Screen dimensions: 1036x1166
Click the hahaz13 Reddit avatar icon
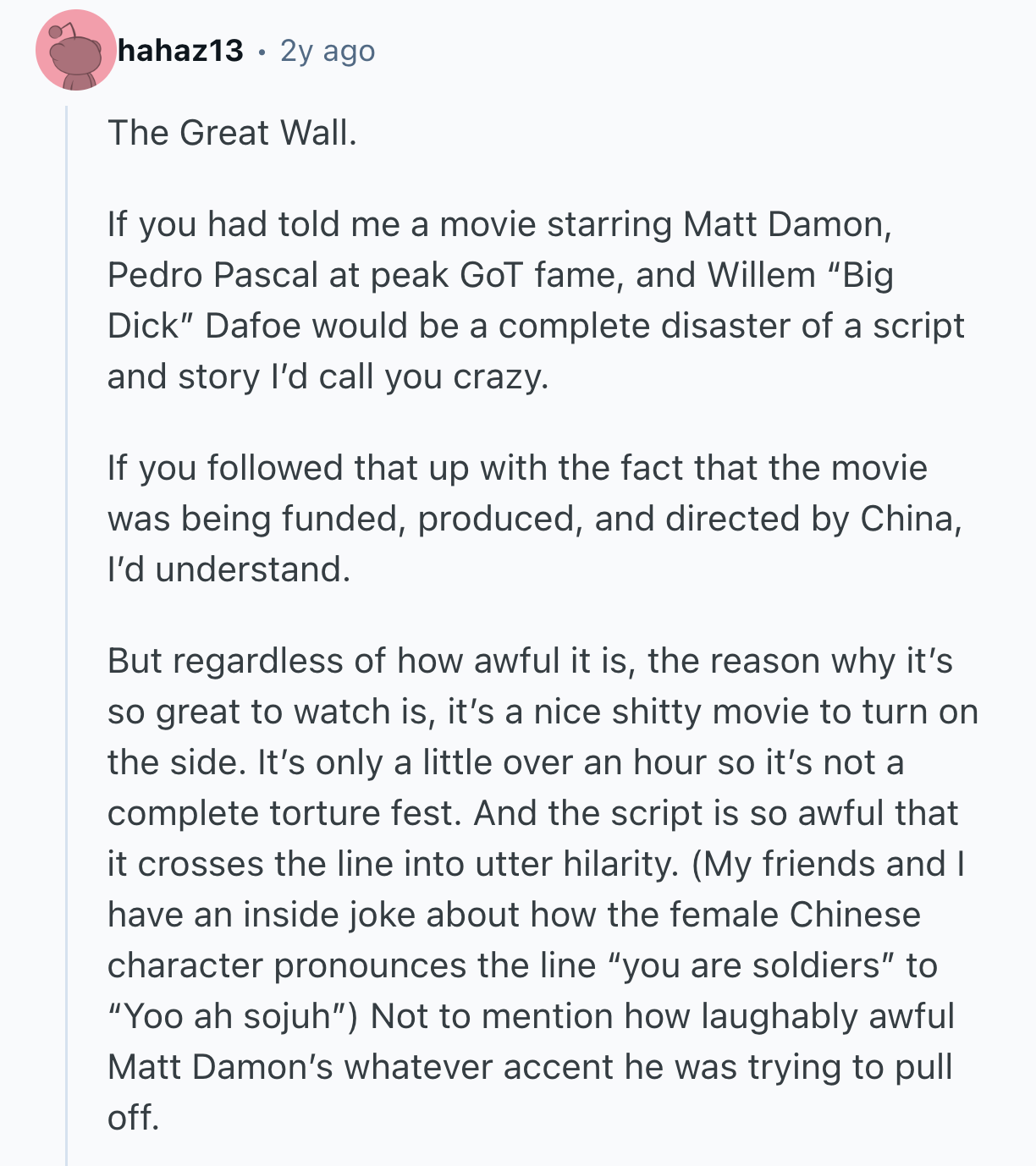pos(75,52)
